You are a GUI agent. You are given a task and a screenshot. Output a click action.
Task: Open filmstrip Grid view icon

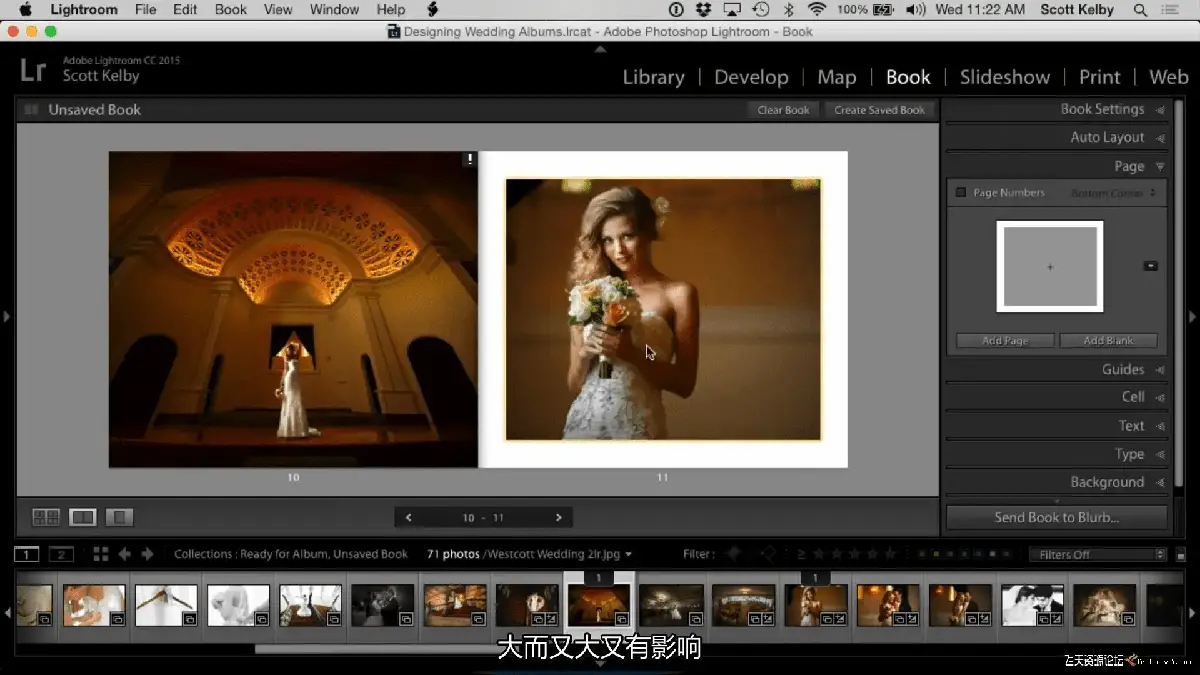point(101,554)
